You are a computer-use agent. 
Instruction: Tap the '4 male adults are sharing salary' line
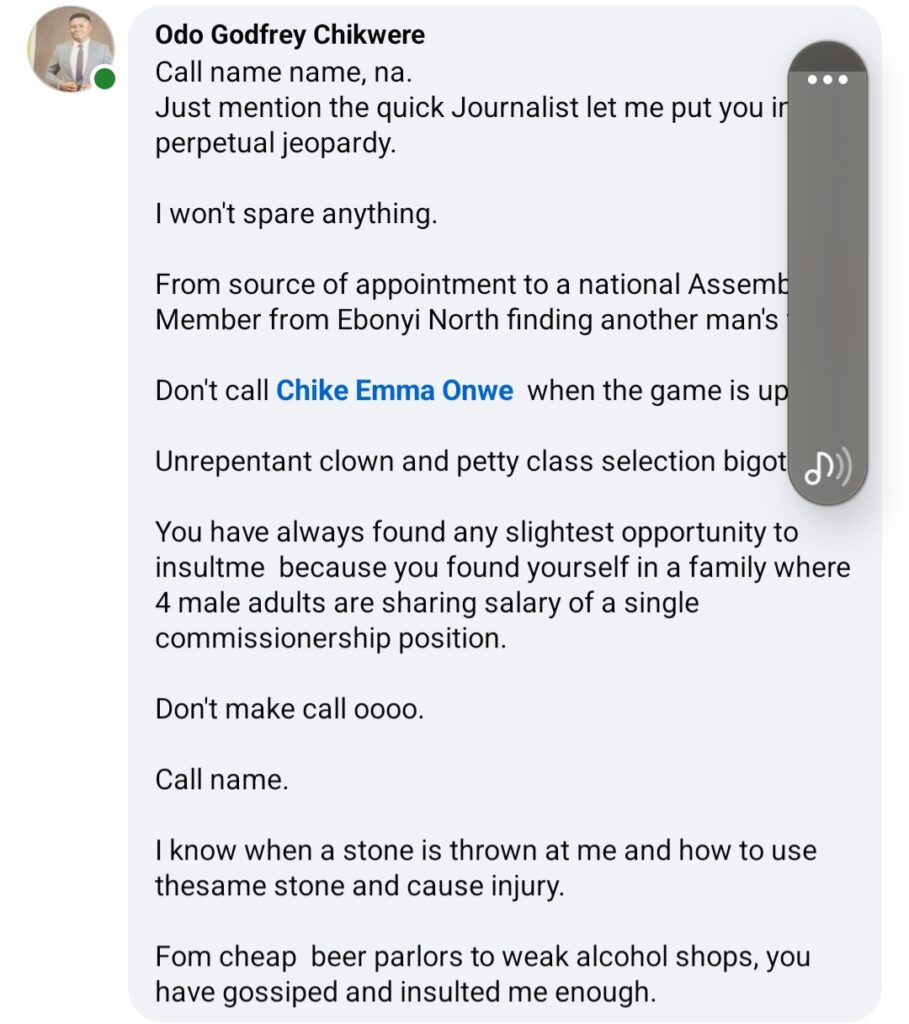(x=427, y=603)
